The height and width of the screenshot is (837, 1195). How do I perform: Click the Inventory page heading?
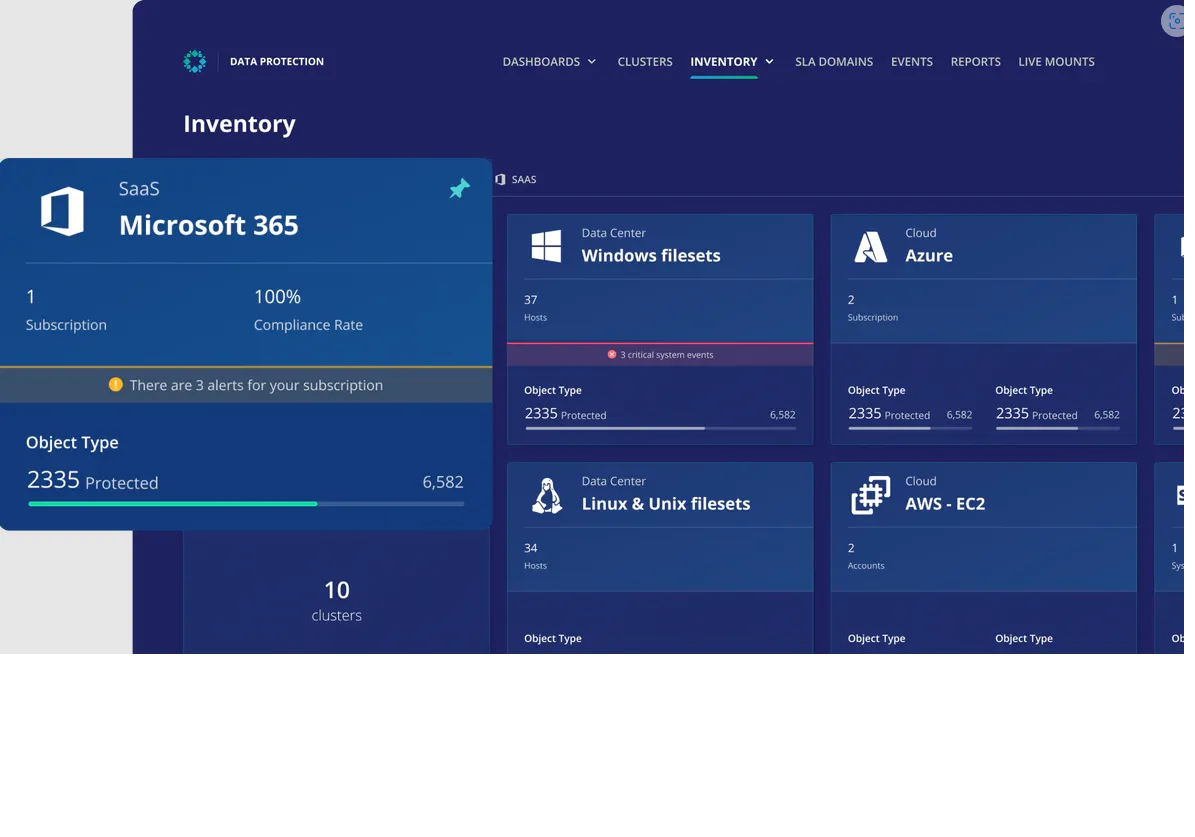[x=239, y=123]
